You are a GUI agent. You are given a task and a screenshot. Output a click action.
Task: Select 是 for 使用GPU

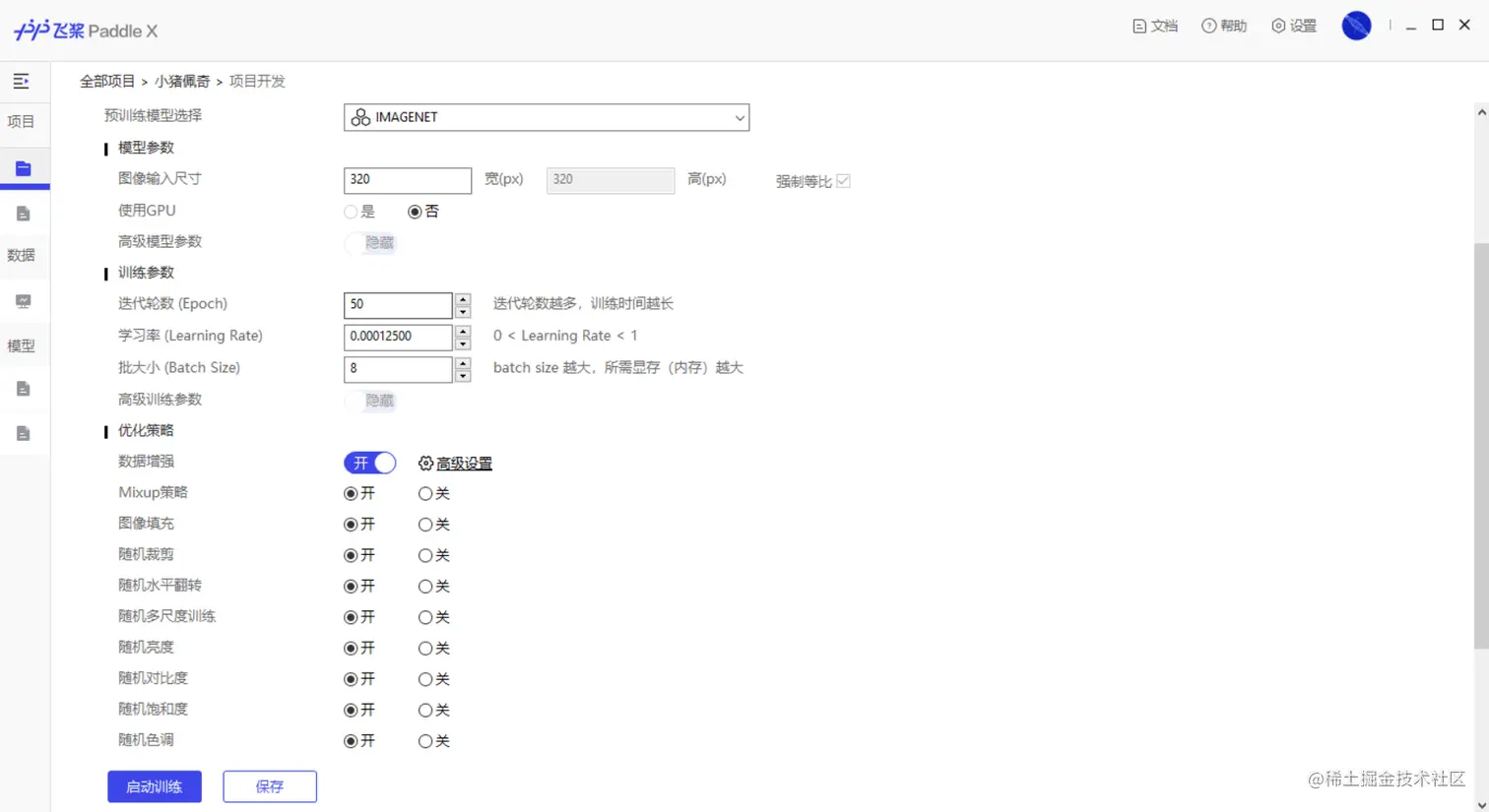point(351,212)
